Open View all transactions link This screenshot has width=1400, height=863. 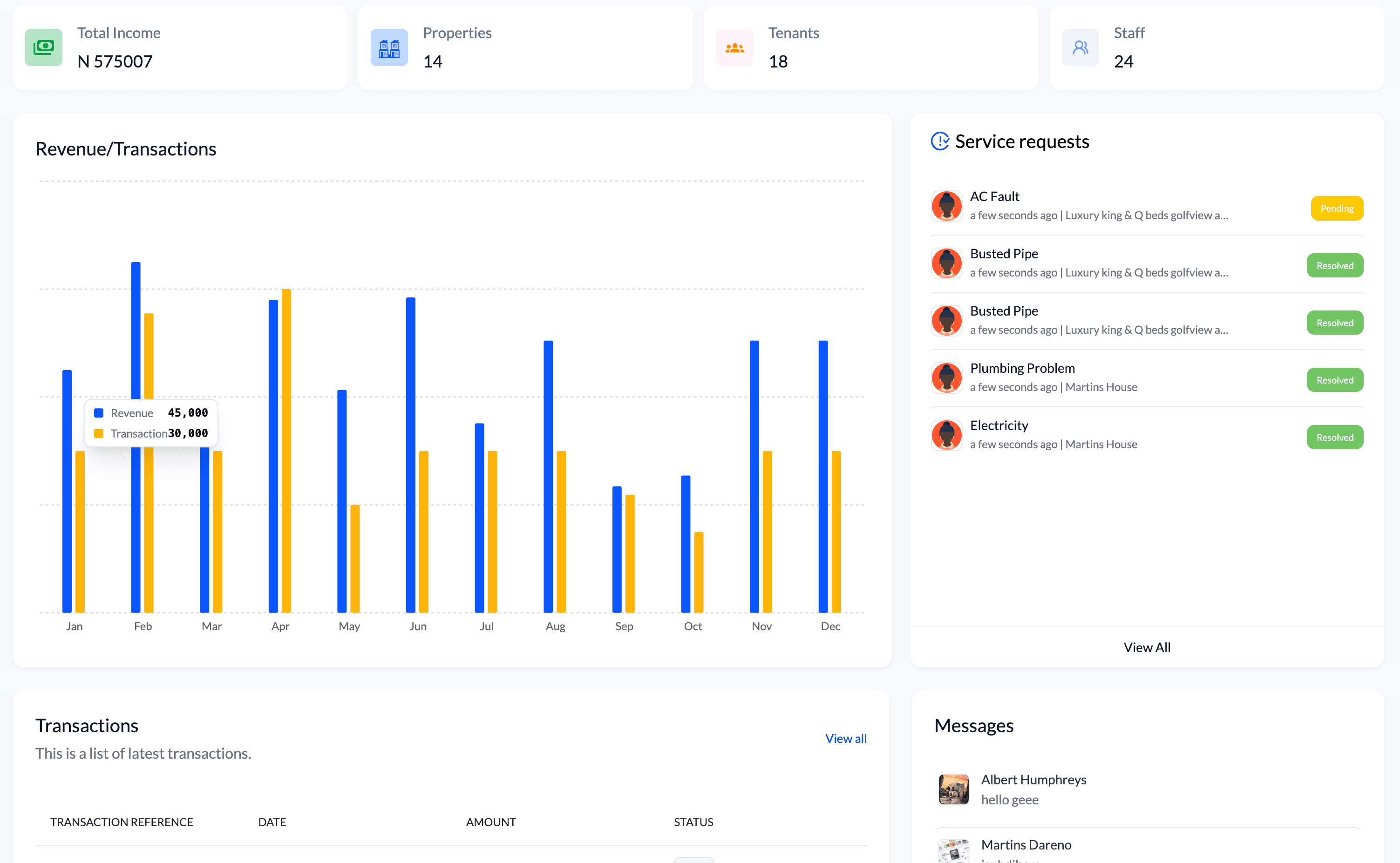(846, 739)
